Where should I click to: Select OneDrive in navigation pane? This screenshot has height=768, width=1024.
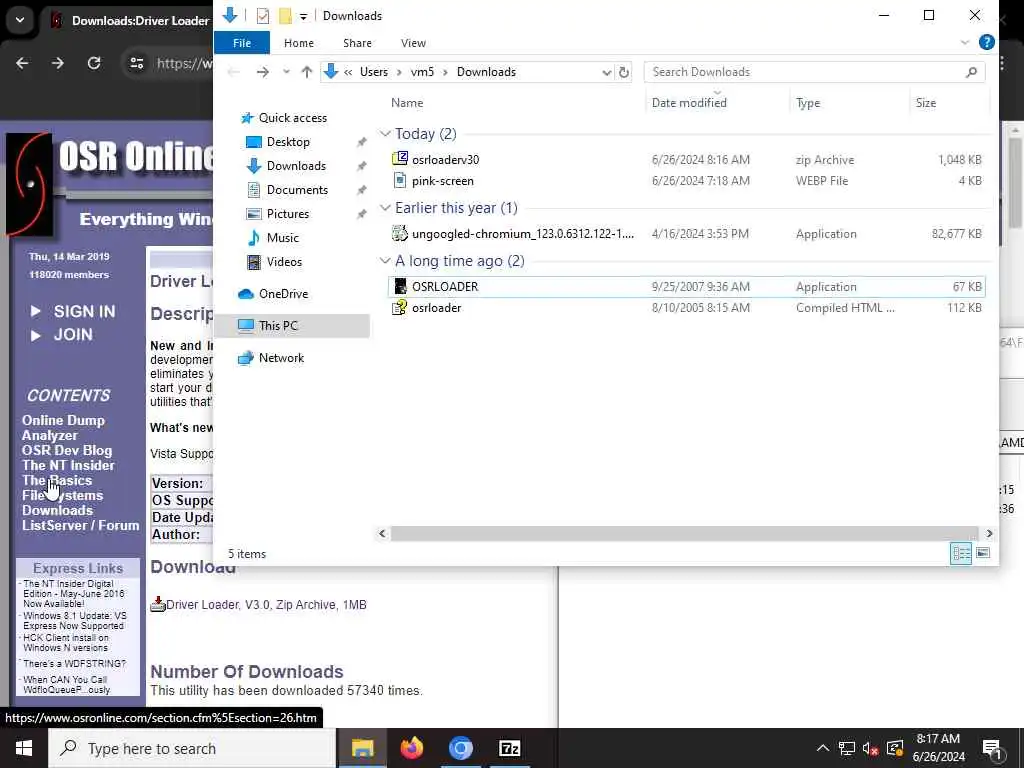[x=283, y=294]
